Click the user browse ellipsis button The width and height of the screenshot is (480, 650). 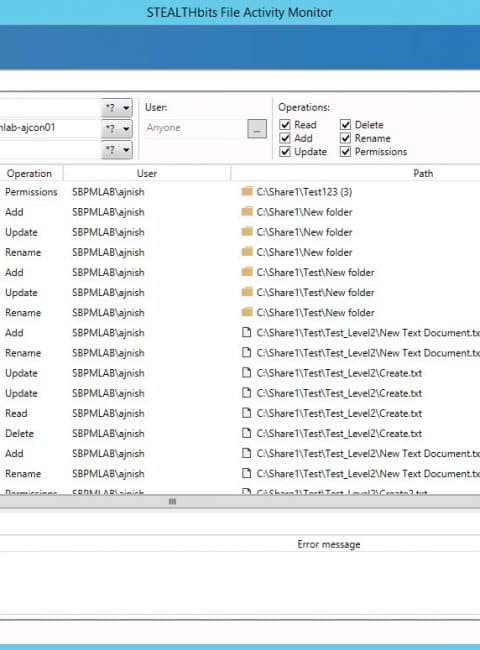(257, 129)
